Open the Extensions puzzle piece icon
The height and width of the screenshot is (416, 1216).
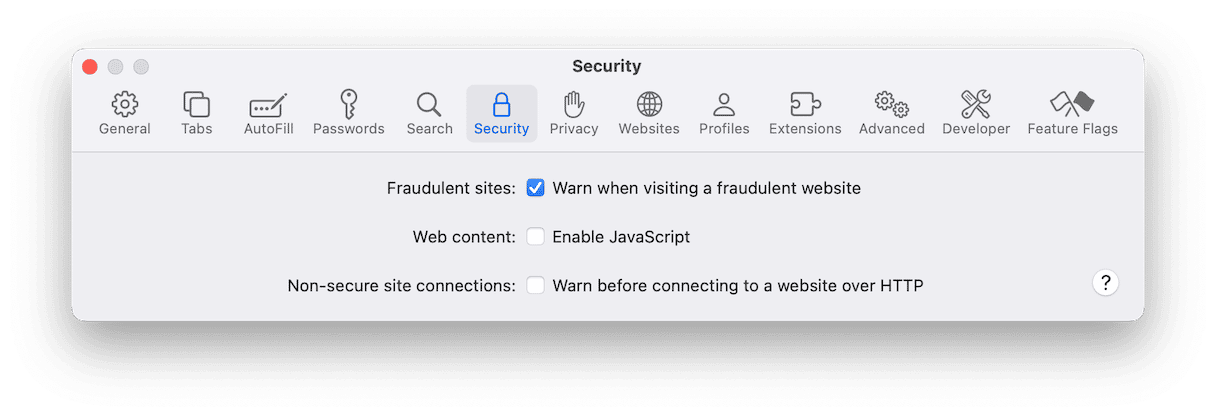[x=805, y=104]
